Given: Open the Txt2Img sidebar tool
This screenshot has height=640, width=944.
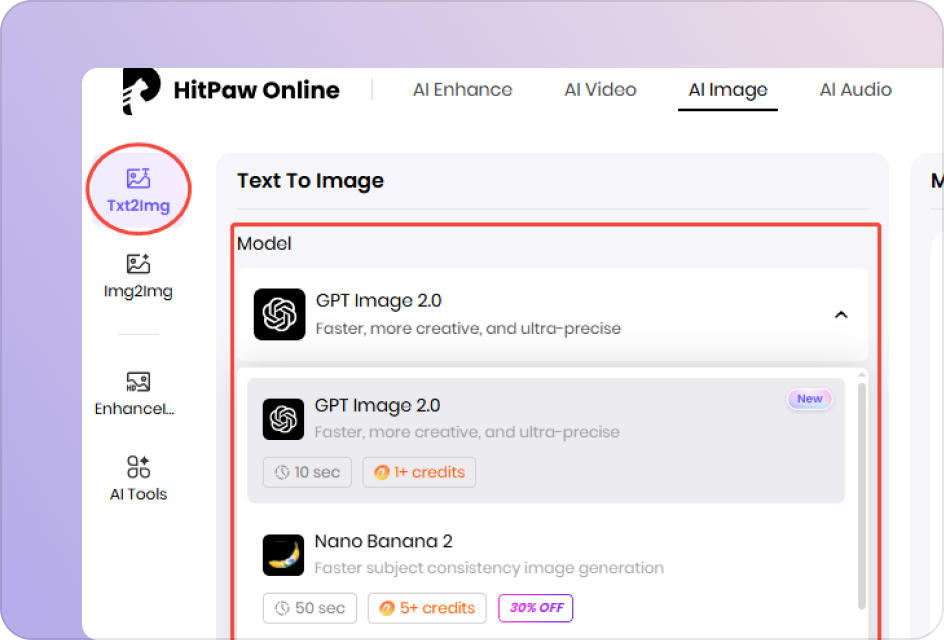Looking at the screenshot, I should coord(138,190).
